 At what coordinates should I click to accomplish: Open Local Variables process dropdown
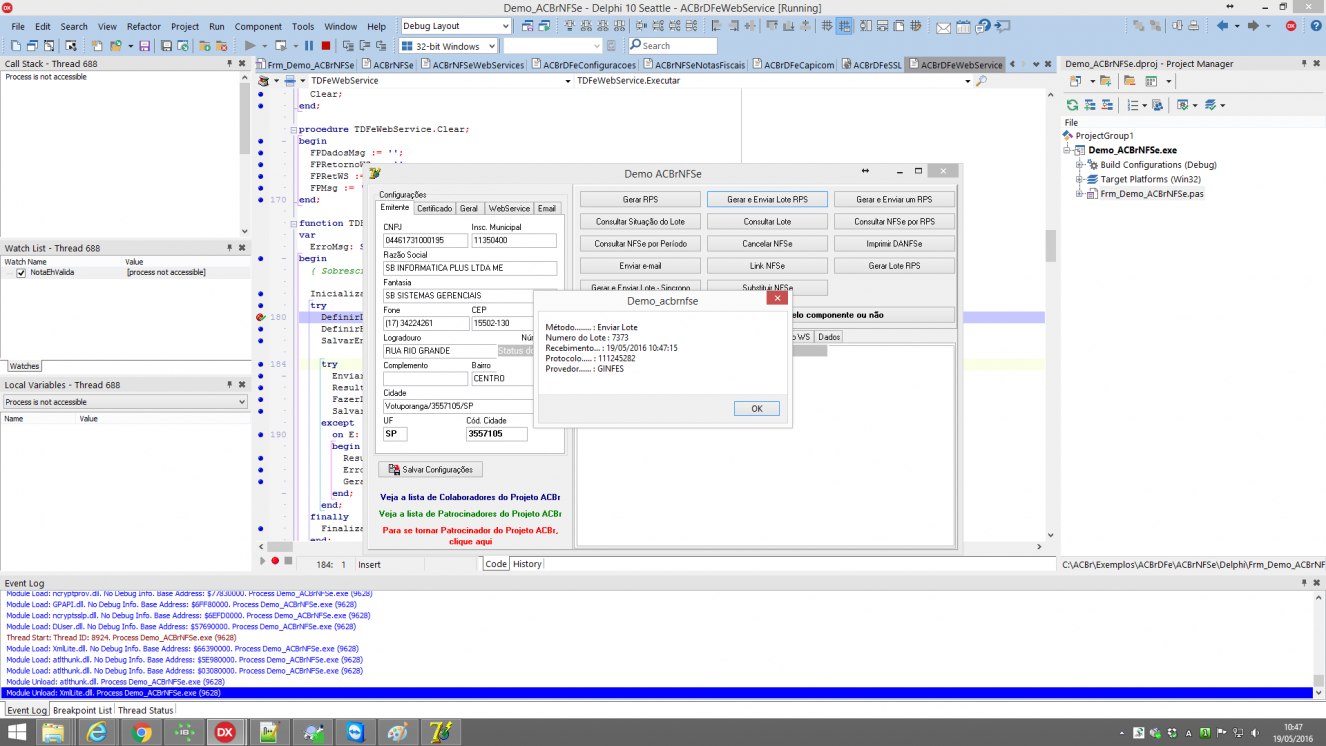(240, 402)
